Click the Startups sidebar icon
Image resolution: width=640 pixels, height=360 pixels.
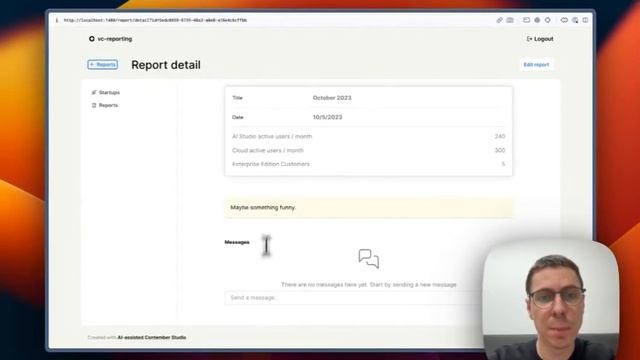click(94, 93)
